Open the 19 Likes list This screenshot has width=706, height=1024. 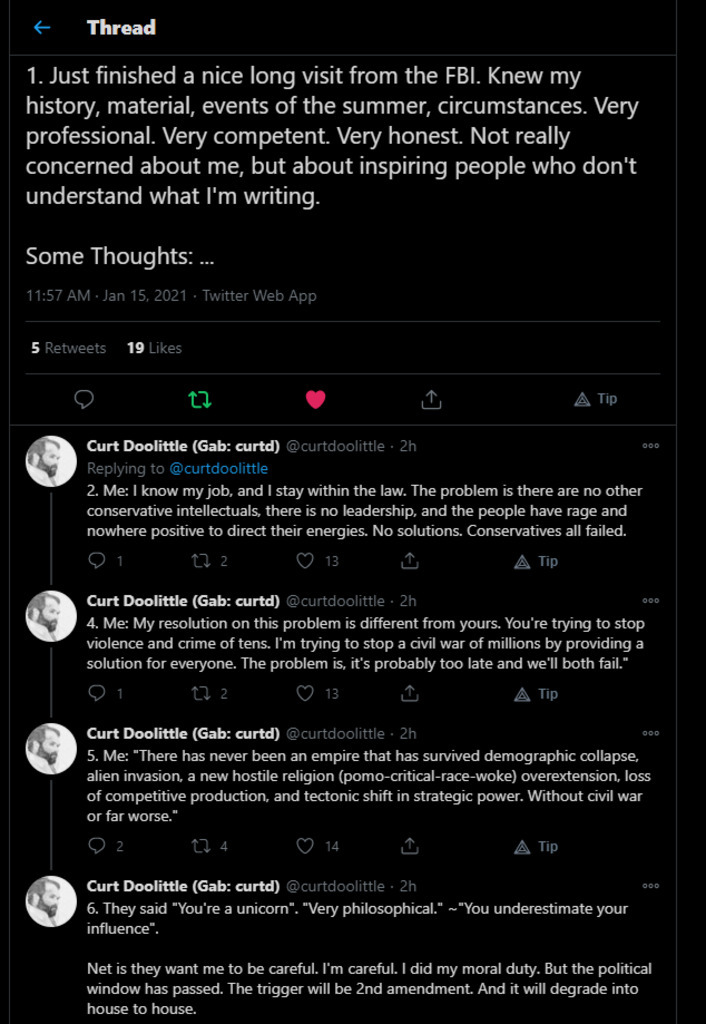[x=154, y=348]
